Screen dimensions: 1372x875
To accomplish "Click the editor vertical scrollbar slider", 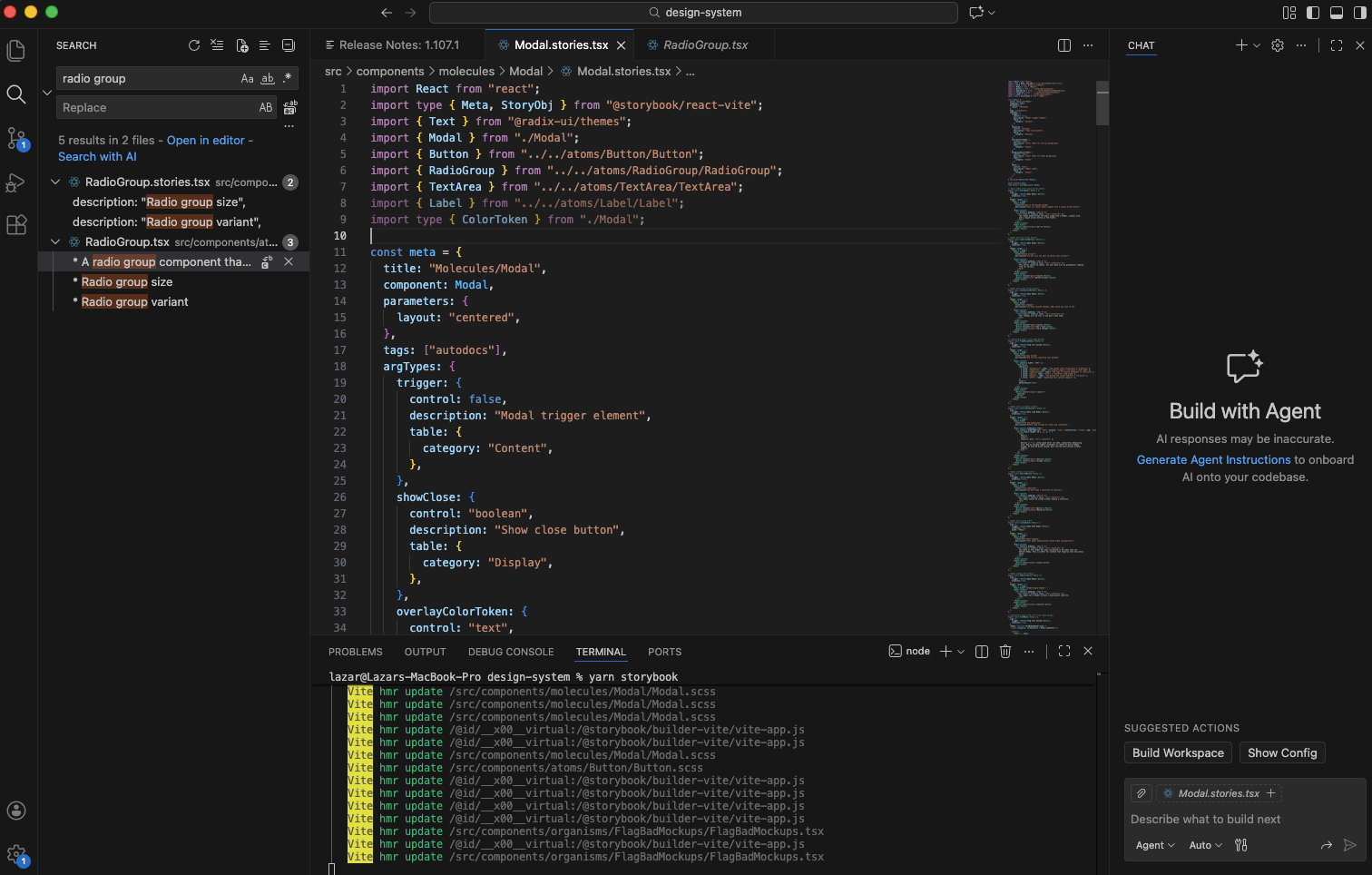I will pyautogui.click(x=1102, y=104).
